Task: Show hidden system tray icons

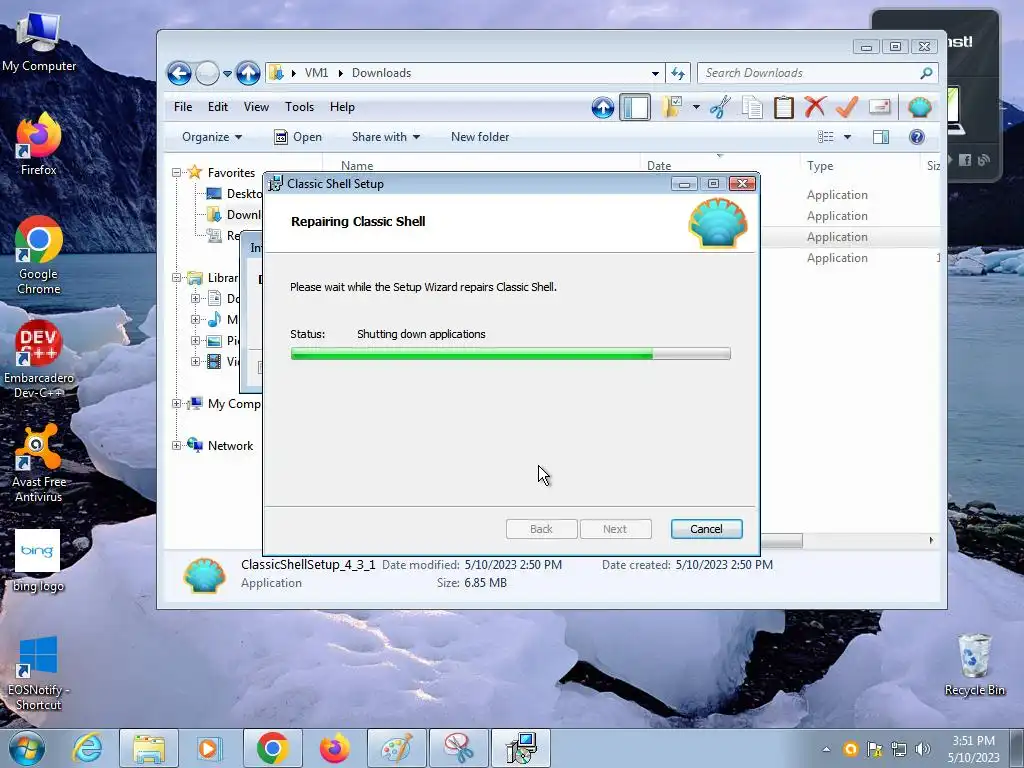Action: 826,749
